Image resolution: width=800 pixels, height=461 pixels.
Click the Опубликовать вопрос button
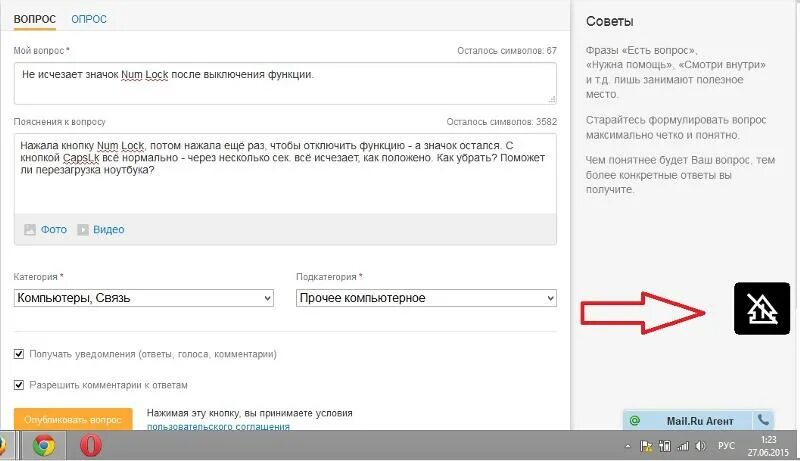click(73, 420)
